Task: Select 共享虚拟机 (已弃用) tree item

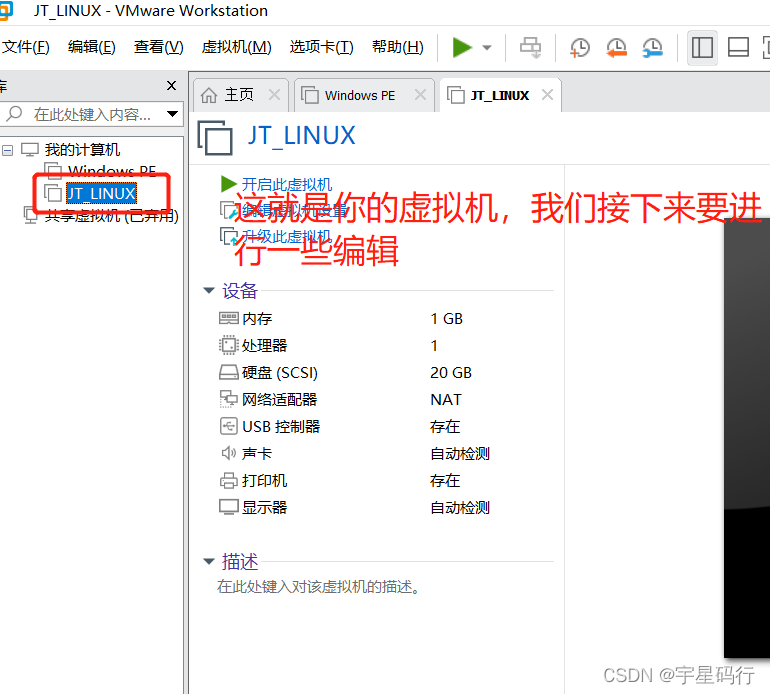Action: coord(111,216)
